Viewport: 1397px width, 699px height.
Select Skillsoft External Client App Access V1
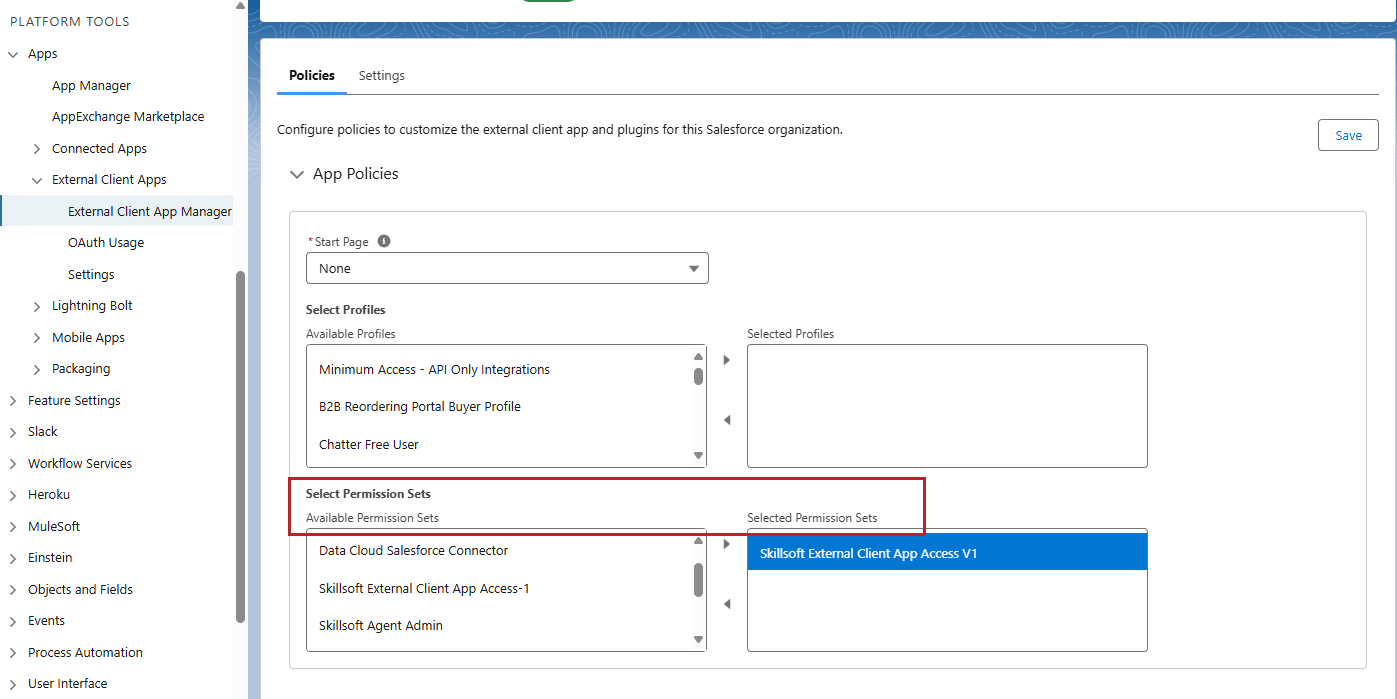(x=947, y=553)
